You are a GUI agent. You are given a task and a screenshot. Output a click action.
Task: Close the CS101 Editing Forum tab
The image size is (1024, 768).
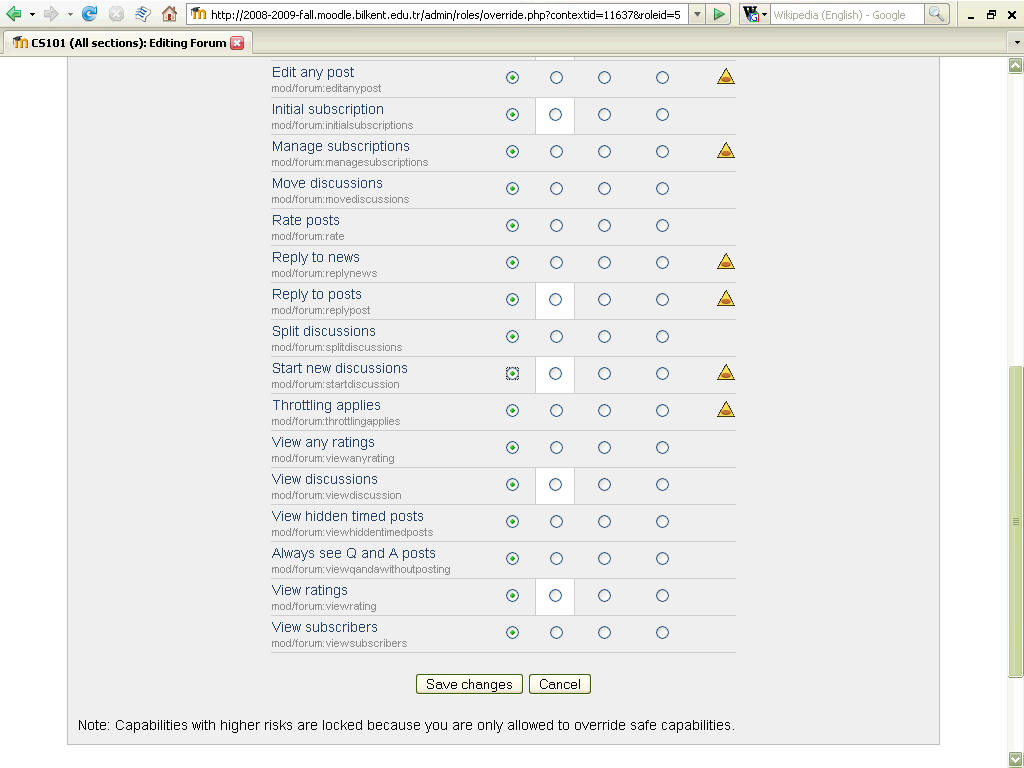[238, 43]
